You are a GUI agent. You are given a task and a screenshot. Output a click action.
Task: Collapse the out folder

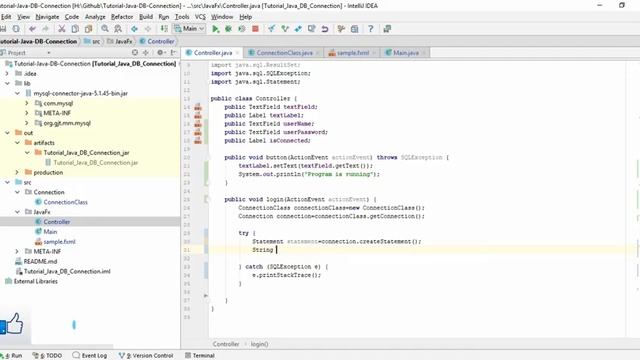tap(7, 133)
